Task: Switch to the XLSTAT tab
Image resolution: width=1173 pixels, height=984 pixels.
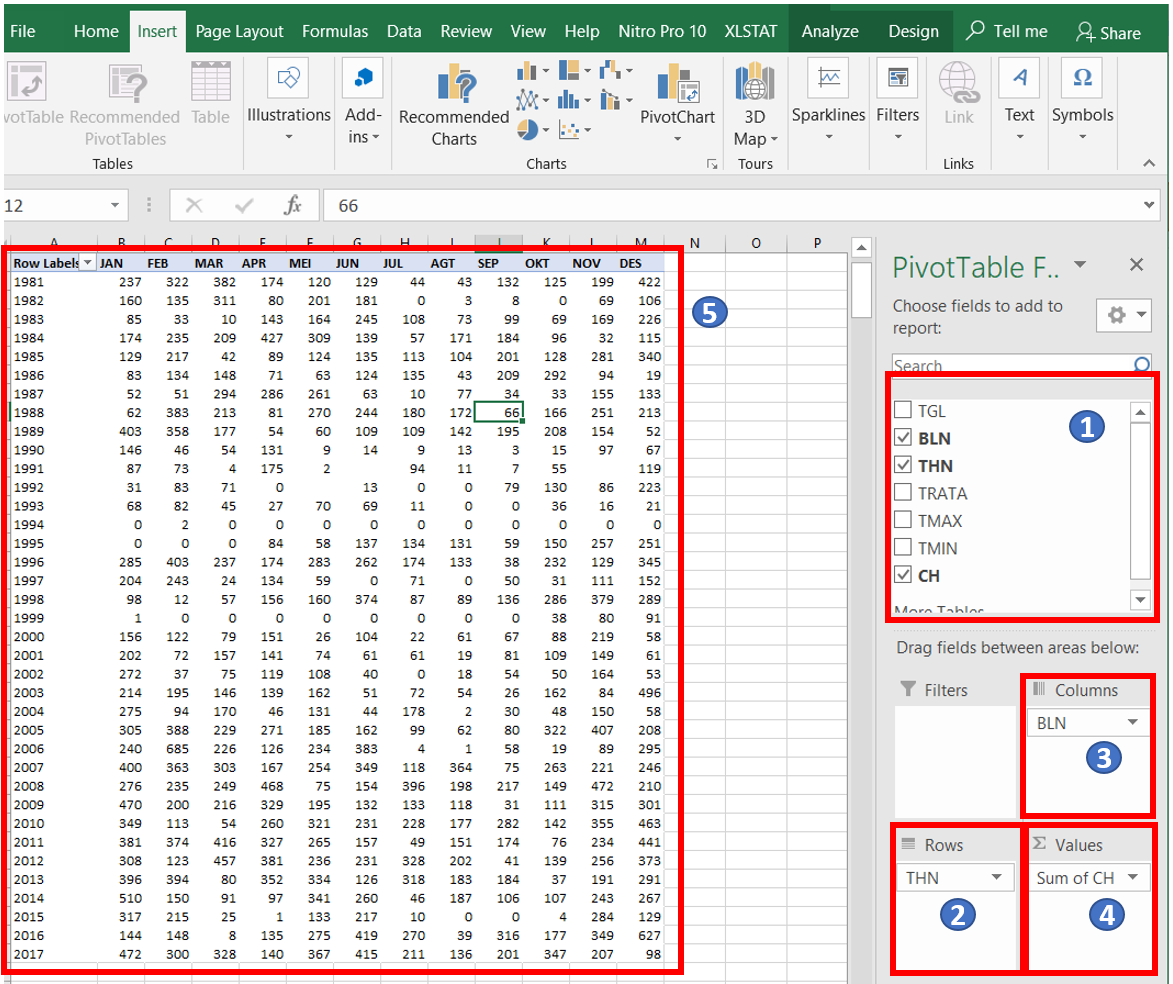Action: click(x=750, y=31)
